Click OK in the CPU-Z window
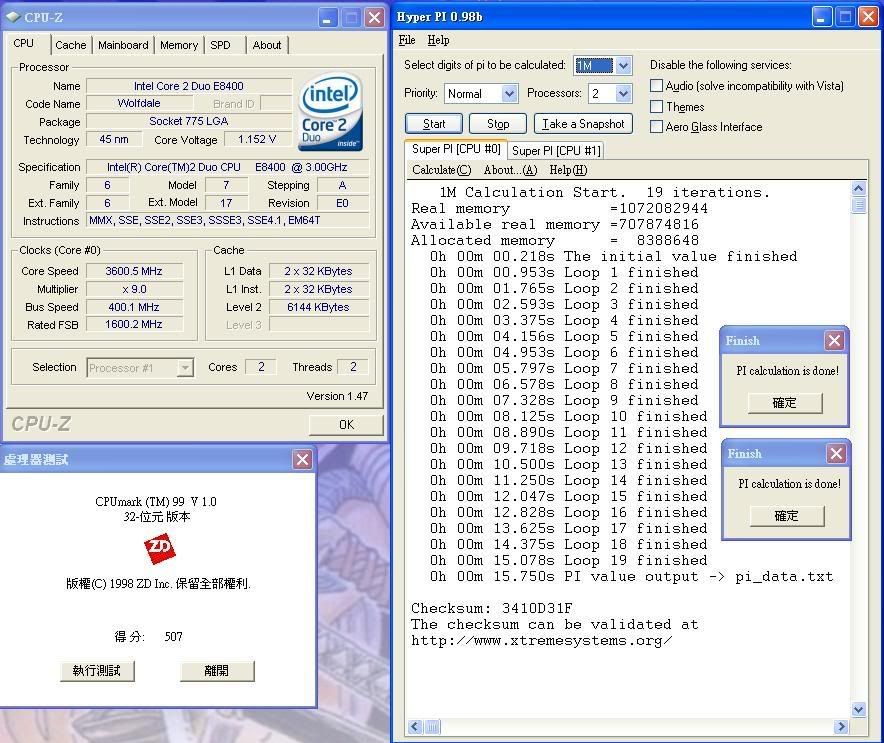 tap(346, 424)
